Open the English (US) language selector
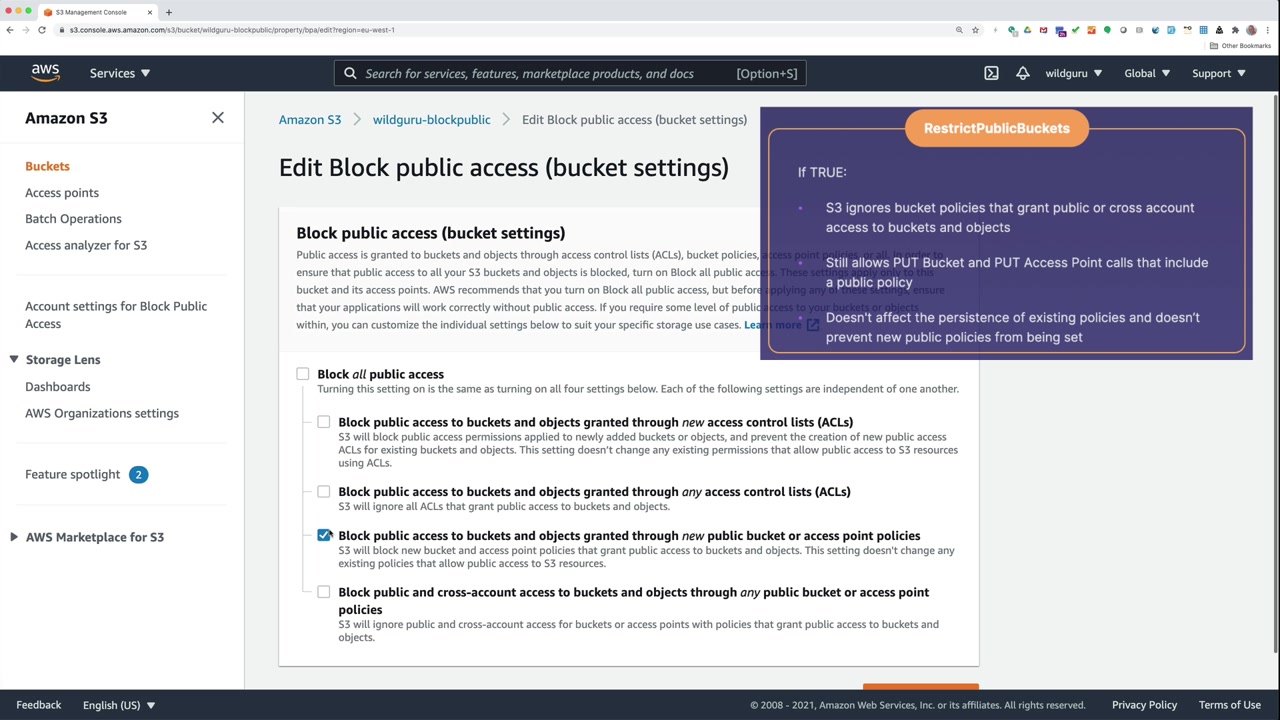The height and width of the screenshot is (720, 1280). coord(119,705)
